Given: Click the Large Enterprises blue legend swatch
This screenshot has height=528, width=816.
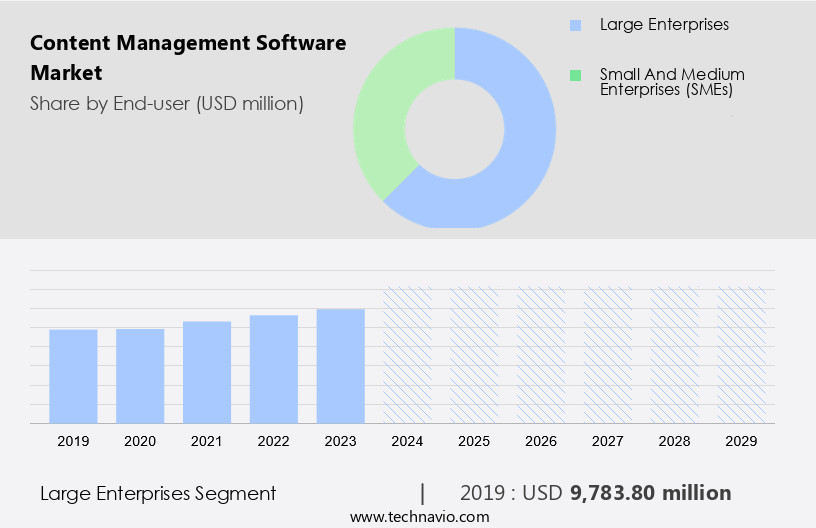Looking at the screenshot, I should pyautogui.click(x=574, y=25).
